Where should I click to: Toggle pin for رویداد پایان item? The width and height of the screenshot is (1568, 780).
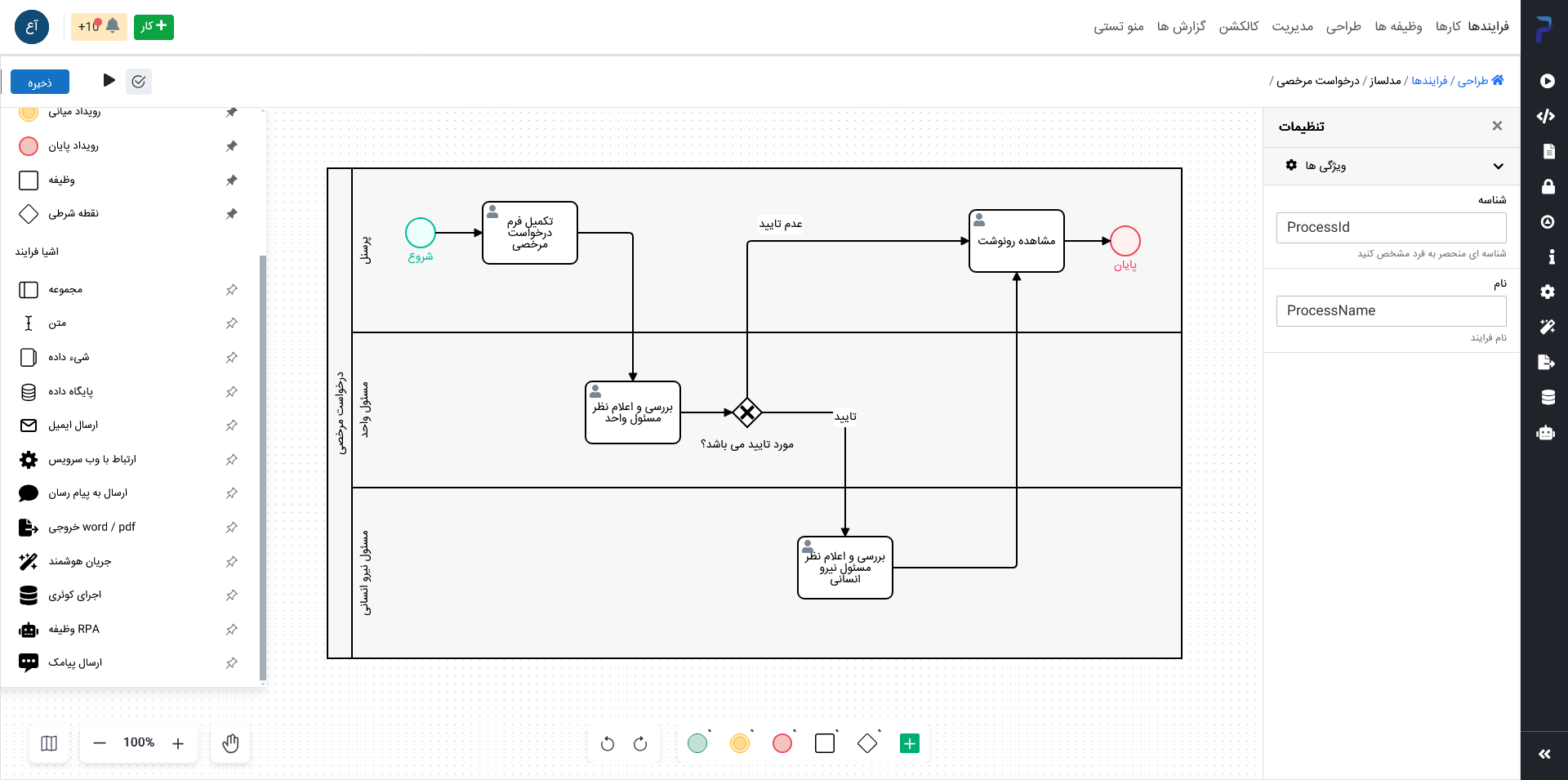click(232, 146)
